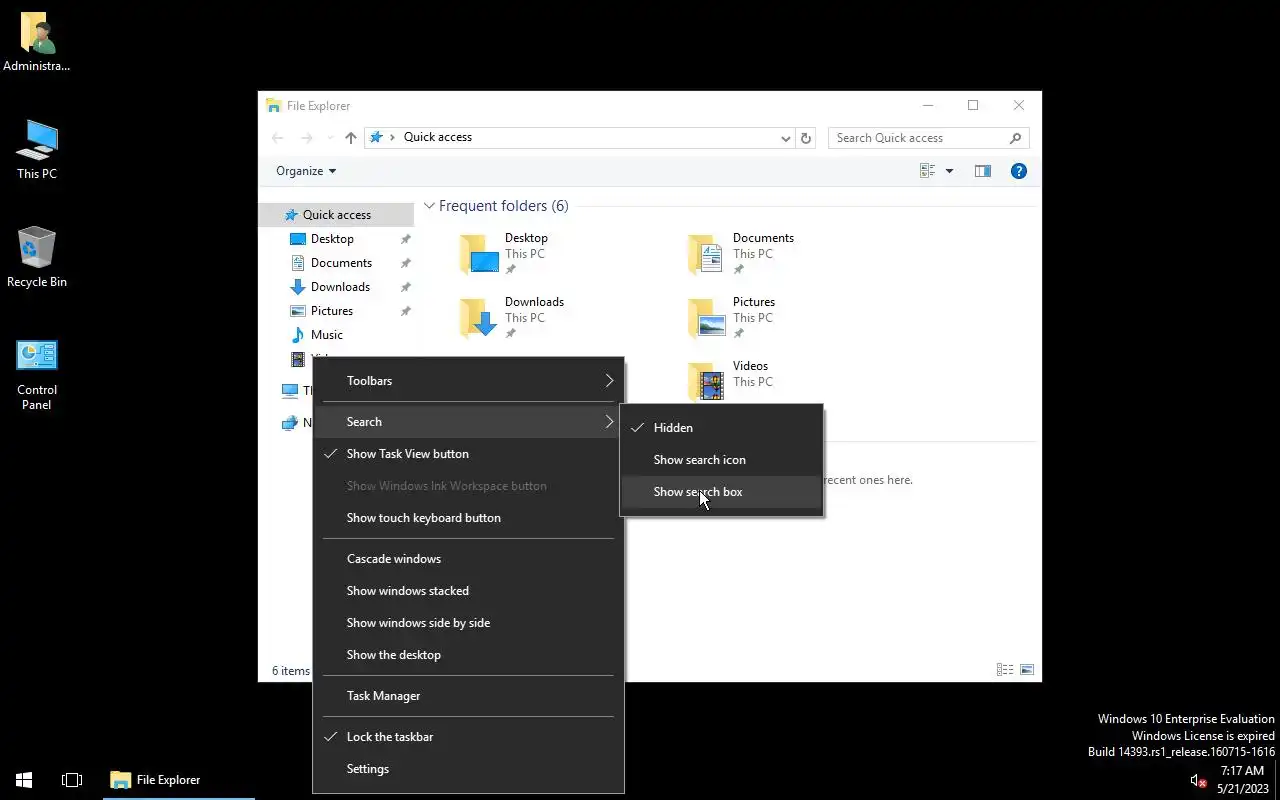The width and height of the screenshot is (1280, 800).
Task: Click the File Explorer title bar icon
Action: (x=274, y=105)
